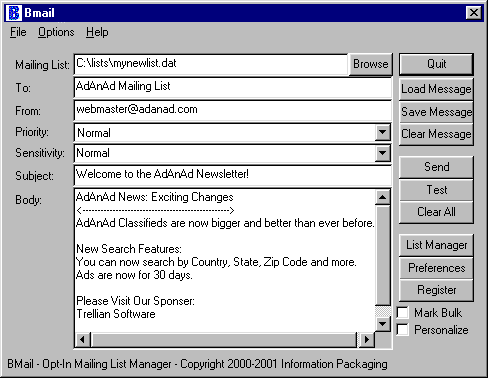
Task: Open the Options menu
Action: point(56,32)
